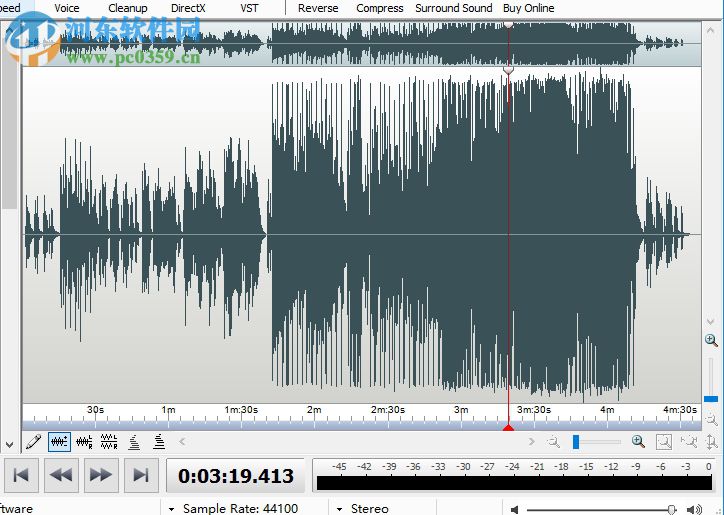Click vertical zoom fit icon
The image size is (724, 515).
(x=712, y=442)
